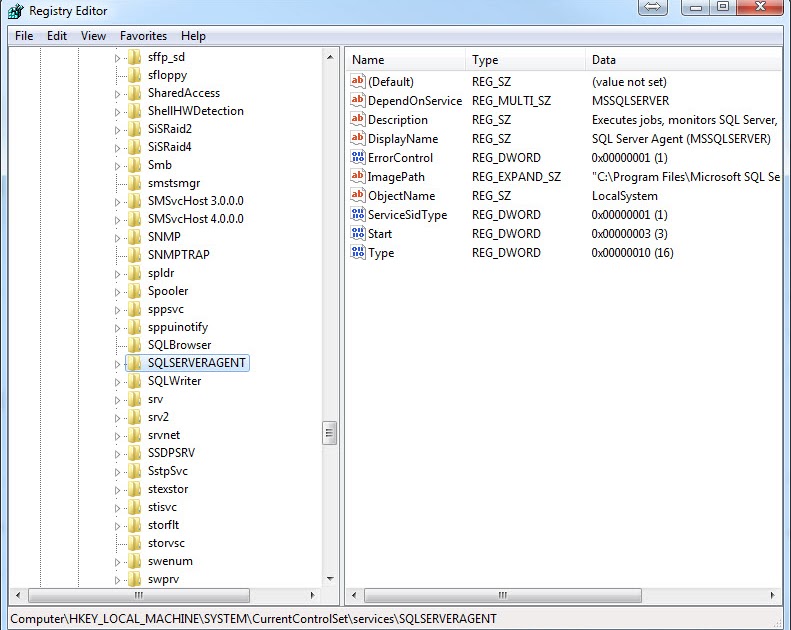Click the SQLWriter folder icon
The image size is (791, 630).
coord(134,381)
